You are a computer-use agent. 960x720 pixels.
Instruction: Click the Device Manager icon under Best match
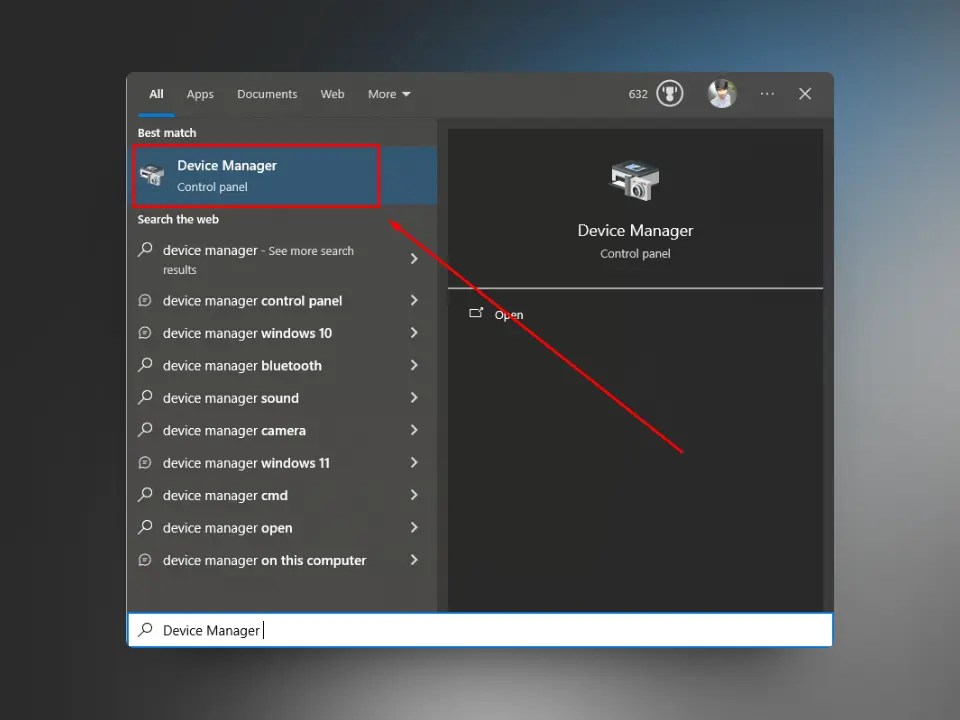[152, 175]
